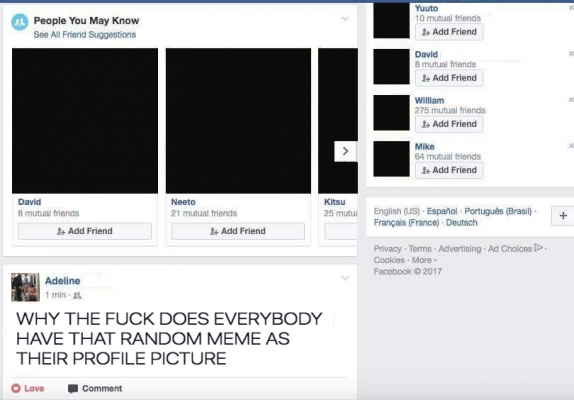The image size is (574, 400).
Task: Add Neeto as a friend
Action: [x=238, y=231]
